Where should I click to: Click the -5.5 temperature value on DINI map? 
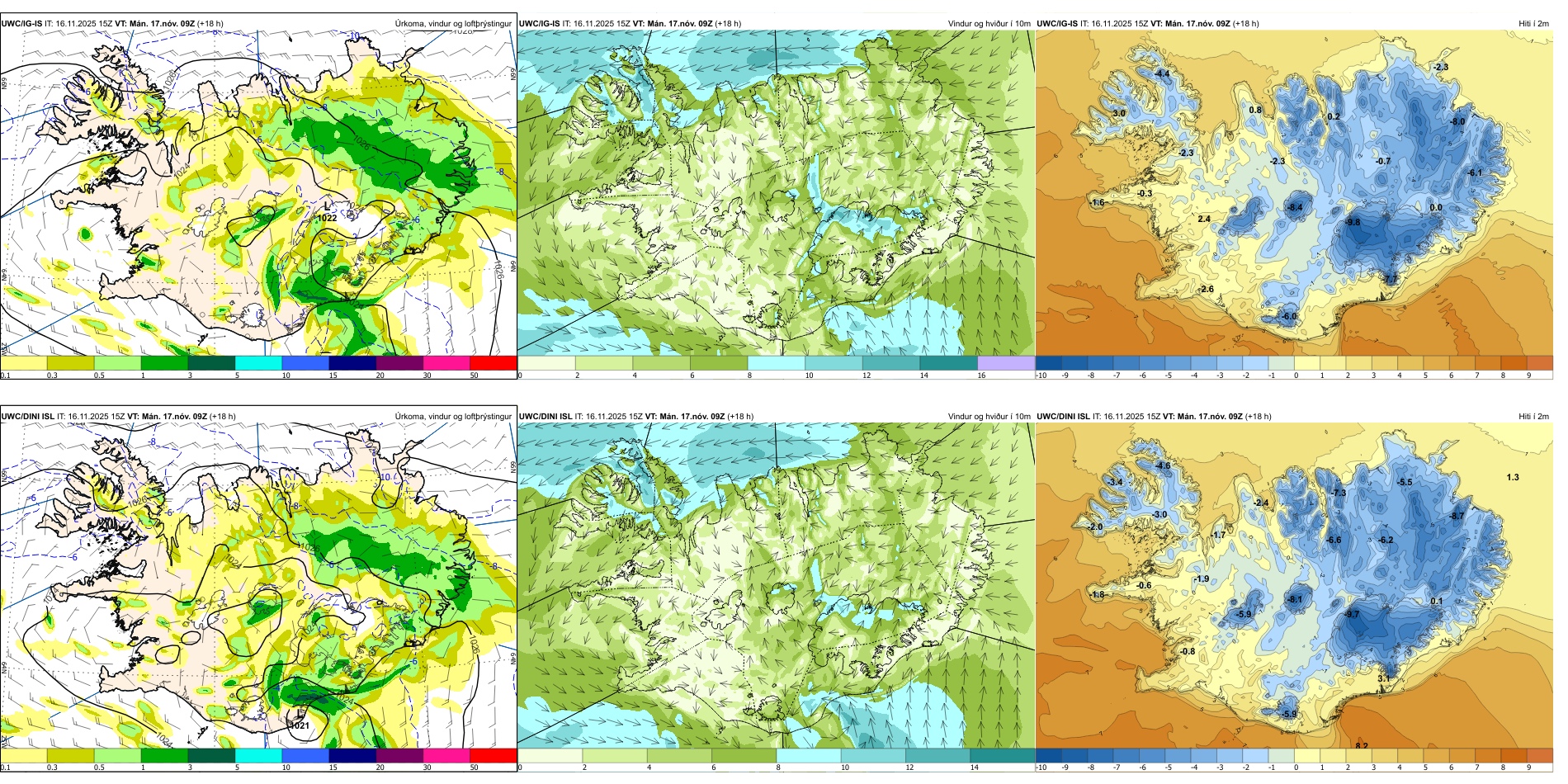[x=1405, y=482]
